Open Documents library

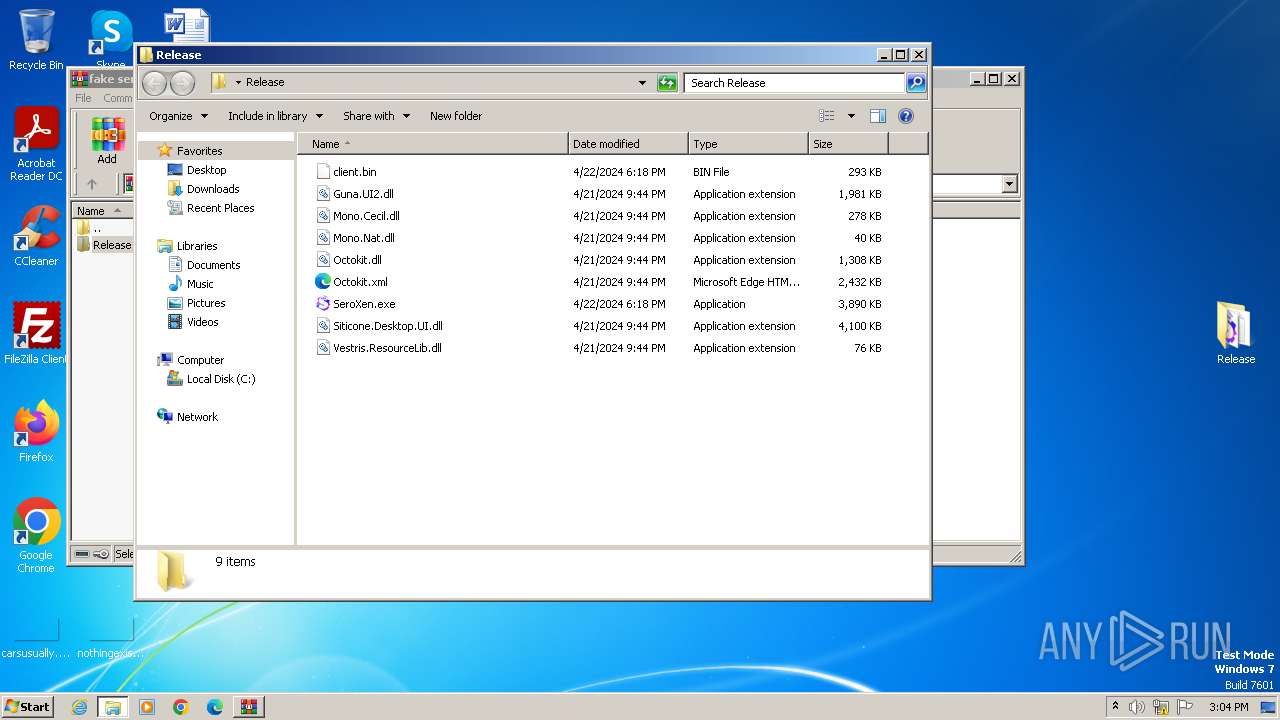[213, 265]
